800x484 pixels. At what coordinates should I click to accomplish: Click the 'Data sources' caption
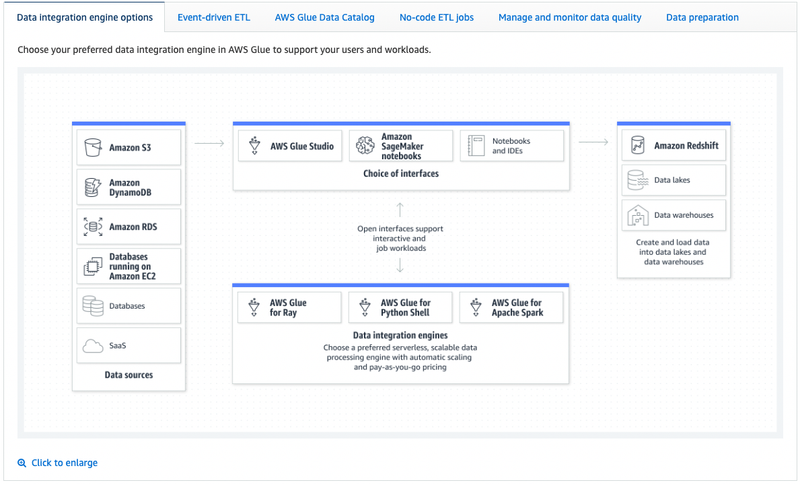tap(129, 375)
